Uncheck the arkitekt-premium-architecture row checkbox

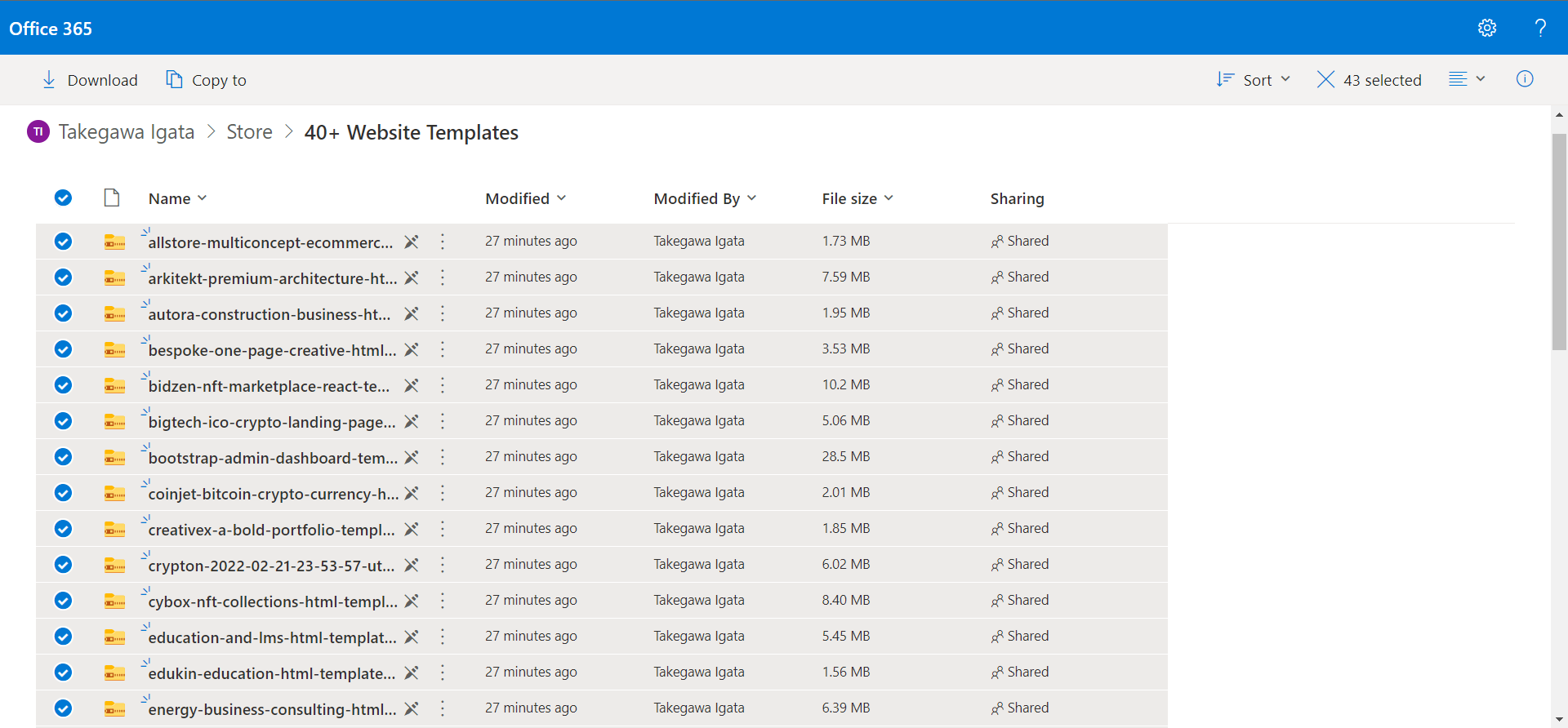tap(63, 277)
